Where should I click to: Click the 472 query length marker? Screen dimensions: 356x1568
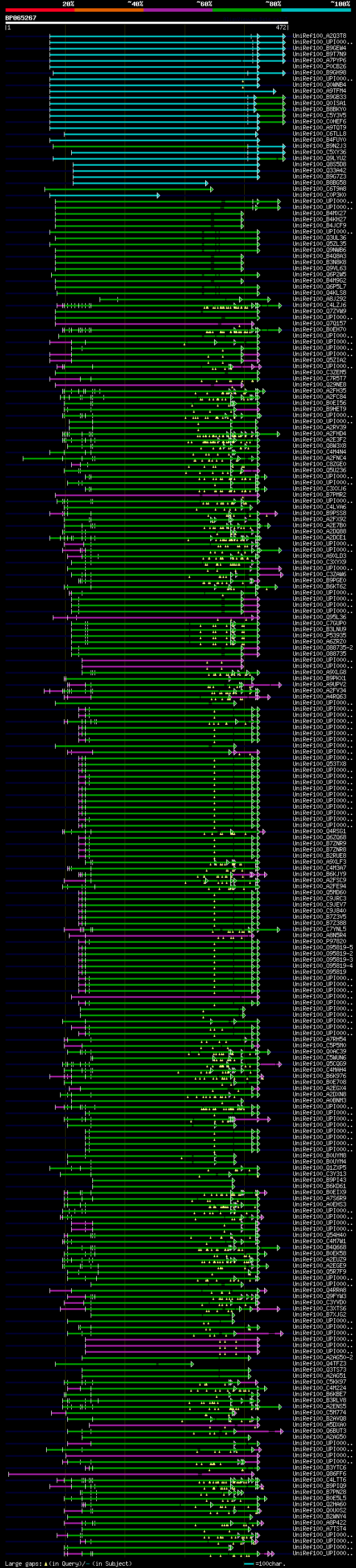tap(281, 27)
